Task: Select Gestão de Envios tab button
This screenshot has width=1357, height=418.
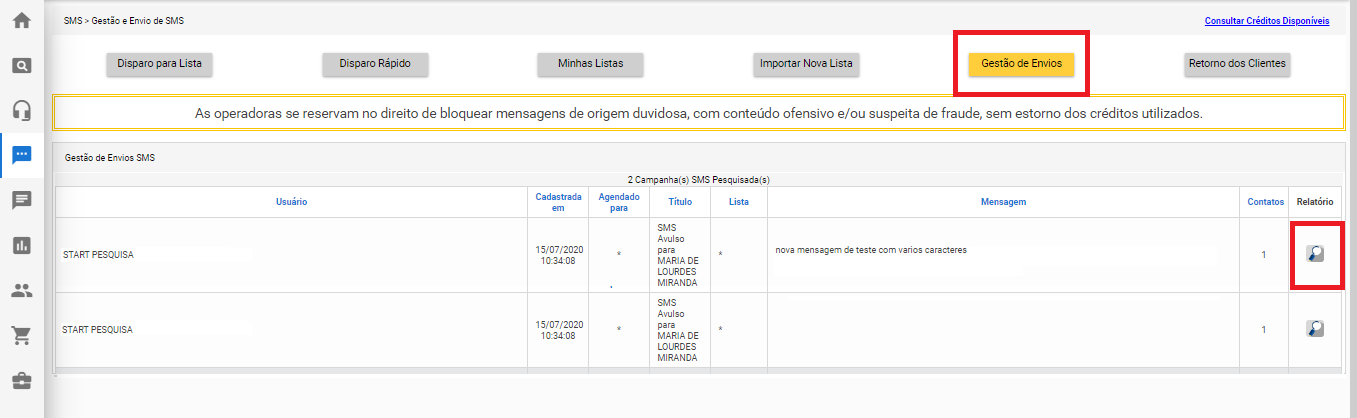Action: click(x=1021, y=64)
